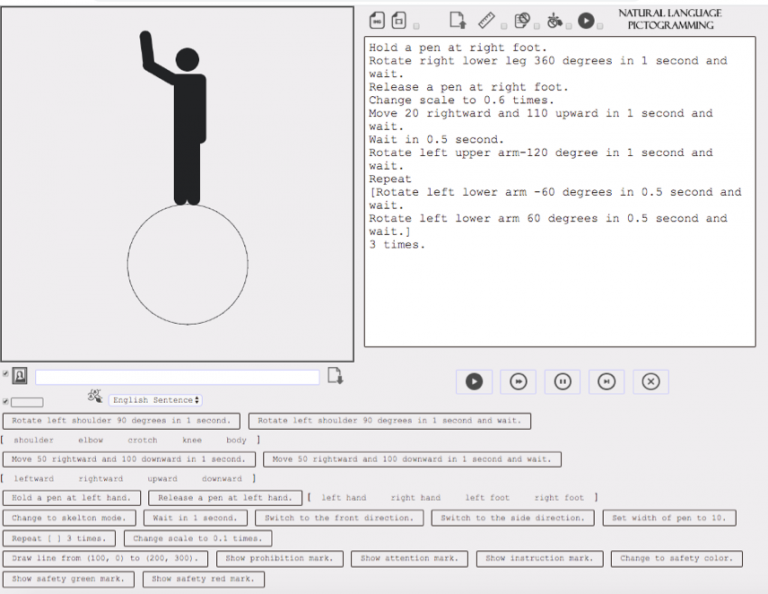
Task: Click 'Change to skelton mode.' button
Action: tap(69, 518)
